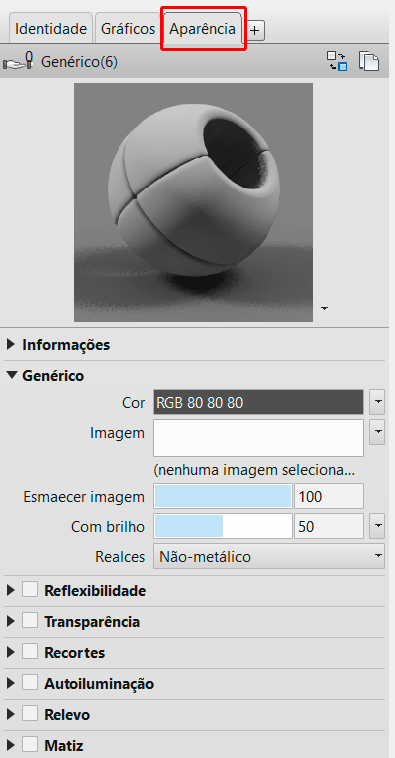Collapse the Genérico section
The image size is (395, 758).
[x=12, y=375]
